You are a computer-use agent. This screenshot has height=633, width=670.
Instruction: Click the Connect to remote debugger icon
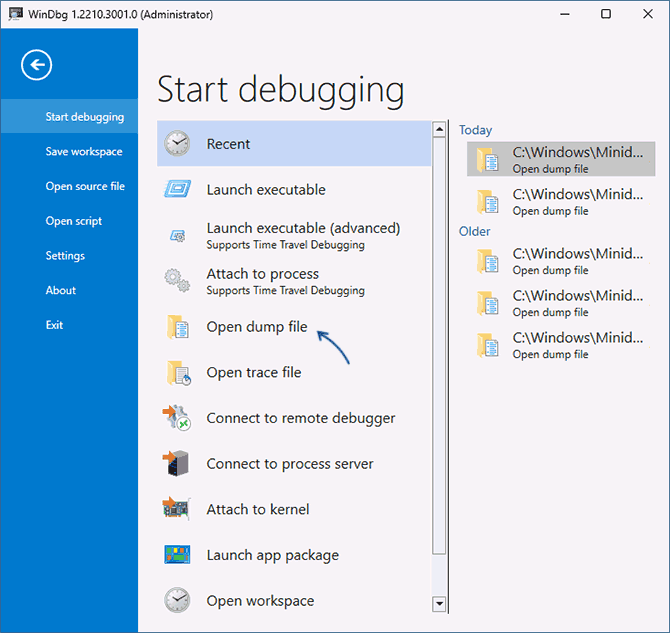(x=177, y=418)
